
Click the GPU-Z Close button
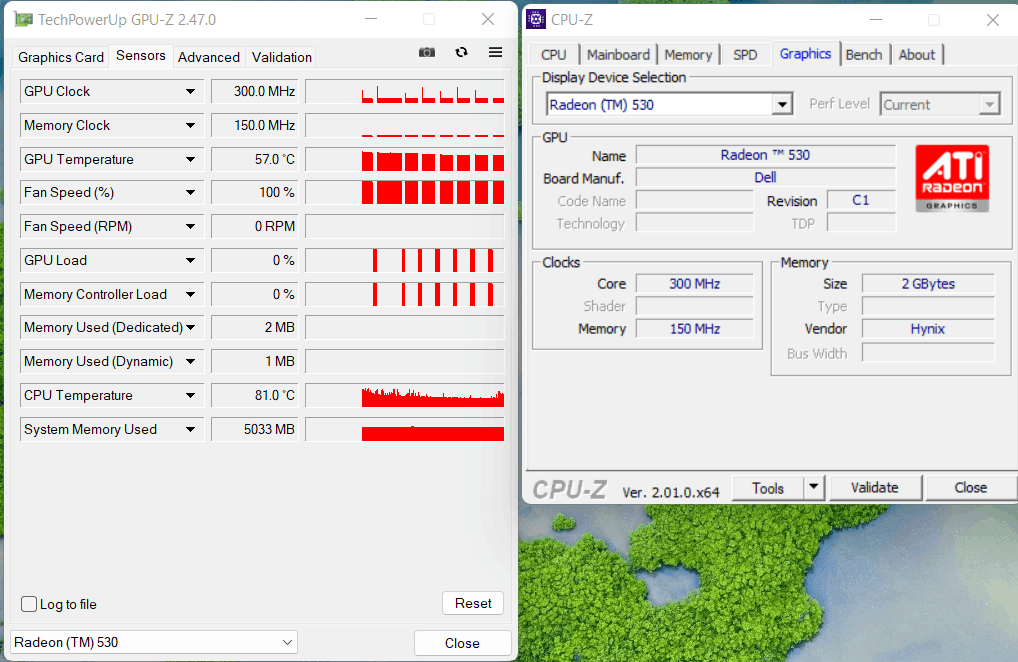pos(462,643)
